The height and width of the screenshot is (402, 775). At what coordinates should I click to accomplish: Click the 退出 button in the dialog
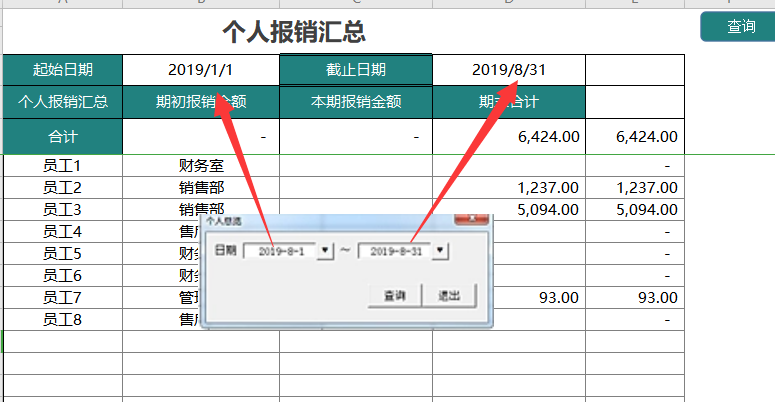[449, 296]
